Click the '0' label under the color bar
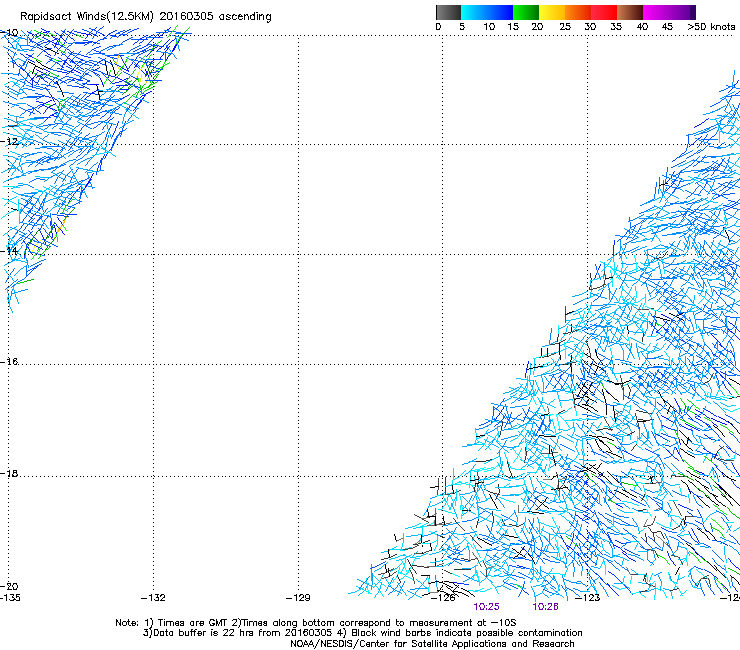Viewport: 740px width, 650px height. [x=438, y=27]
